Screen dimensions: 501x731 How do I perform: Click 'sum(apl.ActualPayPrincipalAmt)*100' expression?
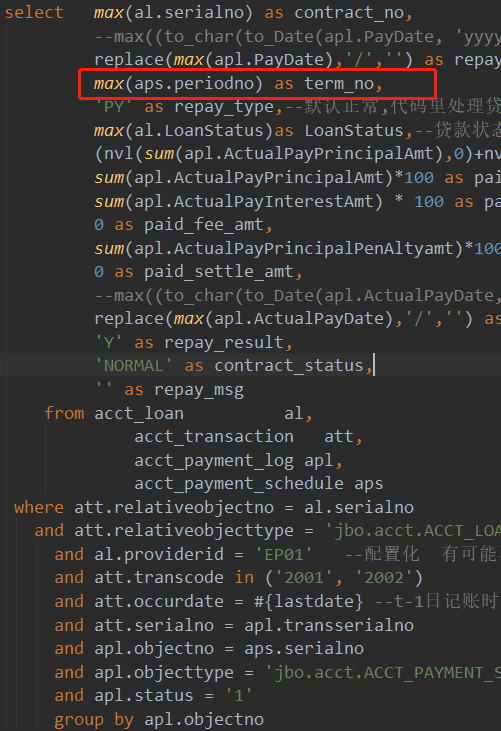click(x=264, y=178)
